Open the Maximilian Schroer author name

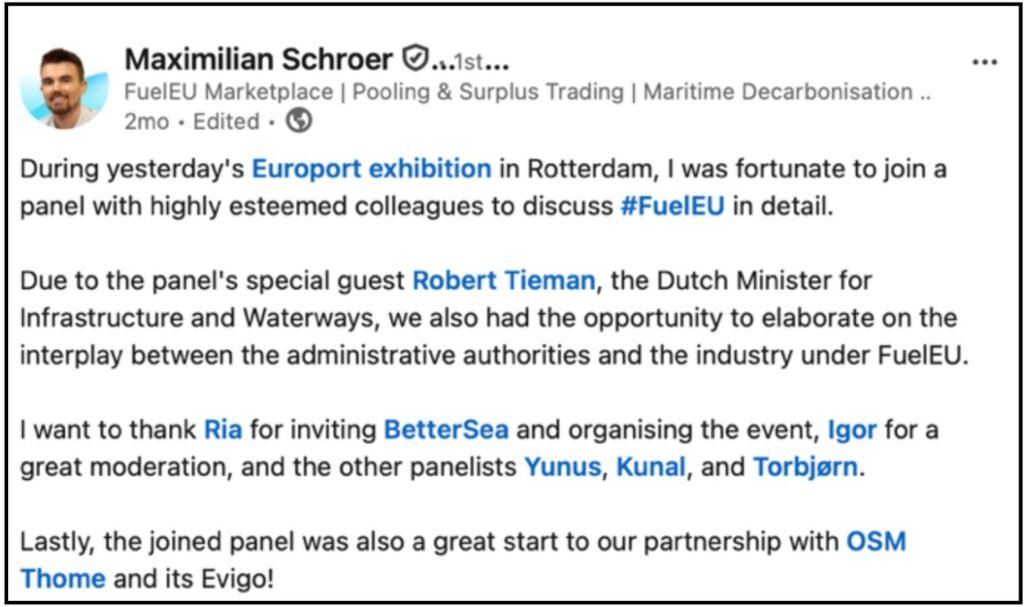click(259, 60)
